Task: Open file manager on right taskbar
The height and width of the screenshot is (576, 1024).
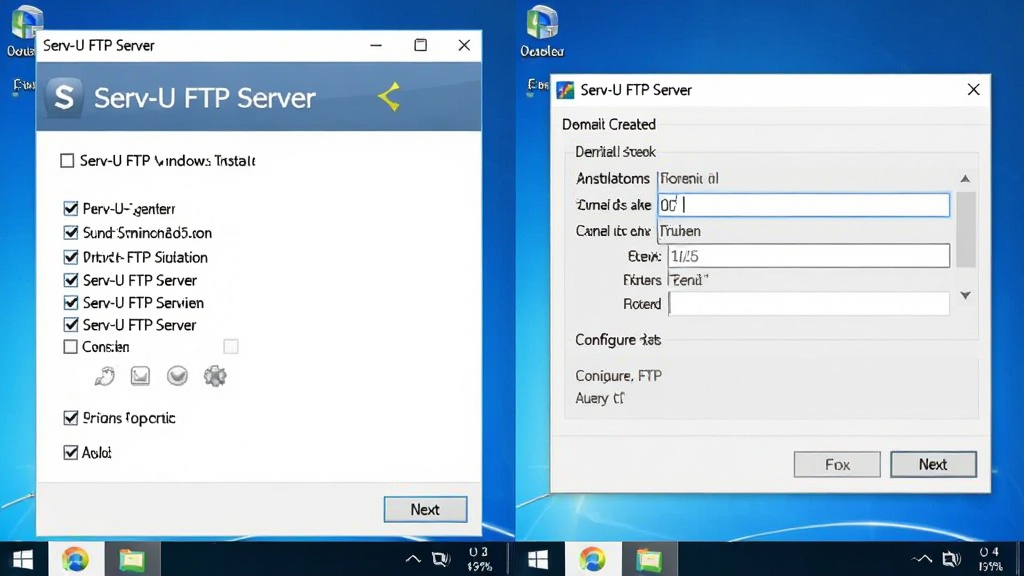Action: pos(648,560)
